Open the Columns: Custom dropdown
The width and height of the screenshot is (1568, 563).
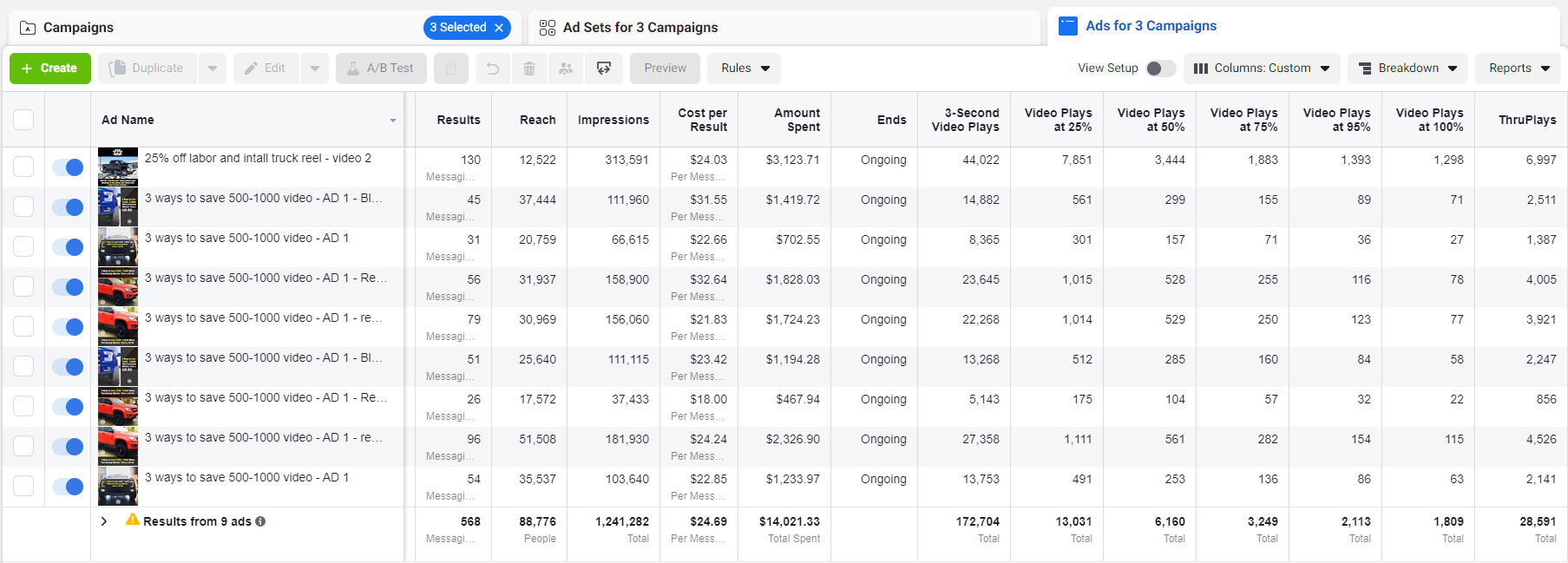[x=1261, y=69]
